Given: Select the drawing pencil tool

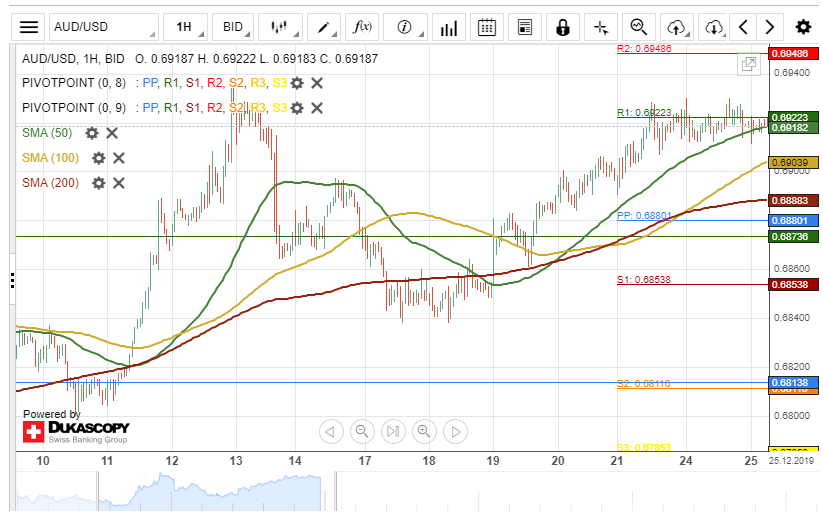Looking at the screenshot, I should (324, 27).
